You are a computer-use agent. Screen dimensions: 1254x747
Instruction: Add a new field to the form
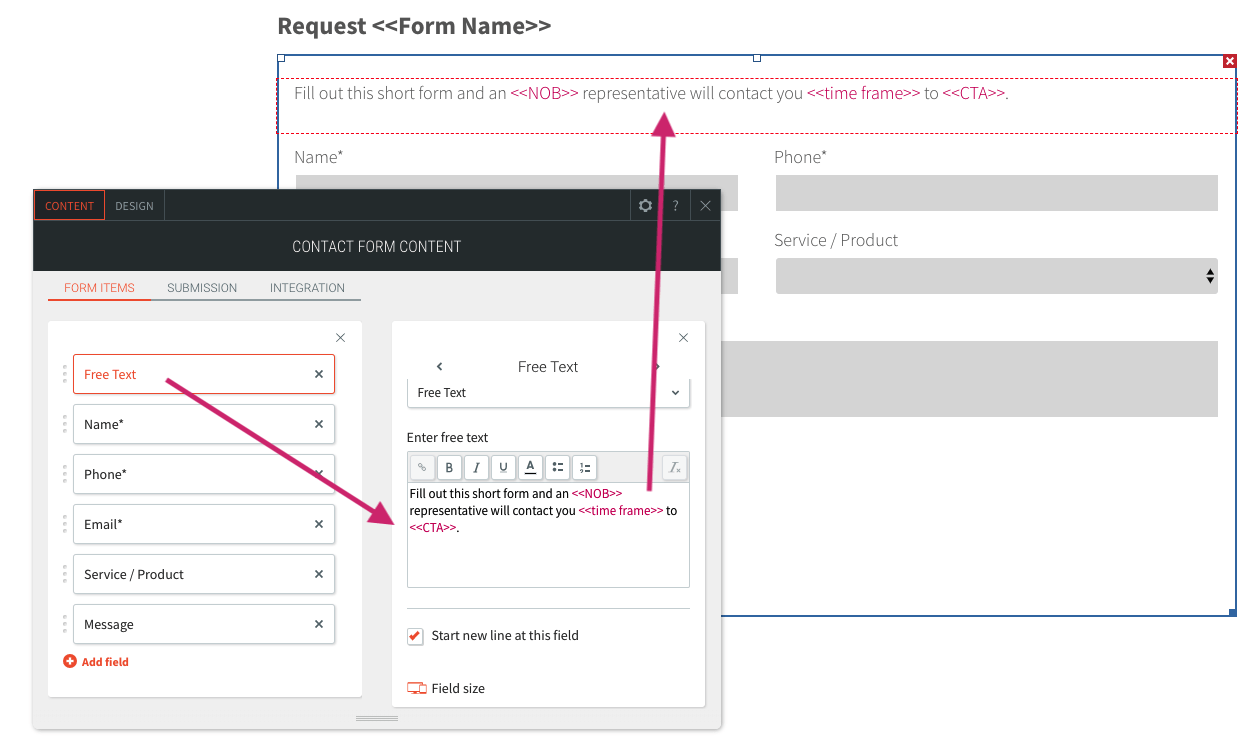(96, 662)
